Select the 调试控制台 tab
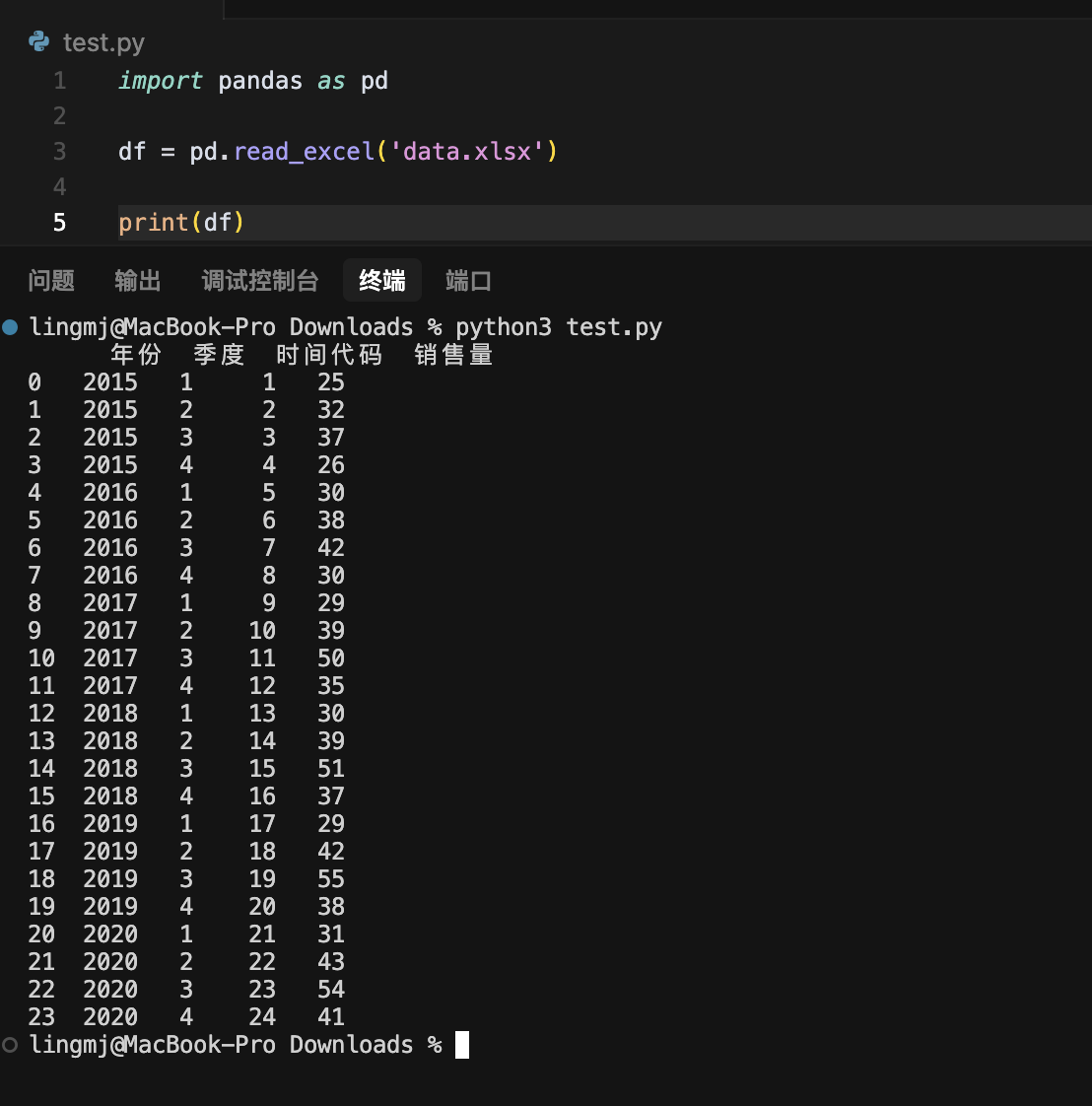 [260, 281]
